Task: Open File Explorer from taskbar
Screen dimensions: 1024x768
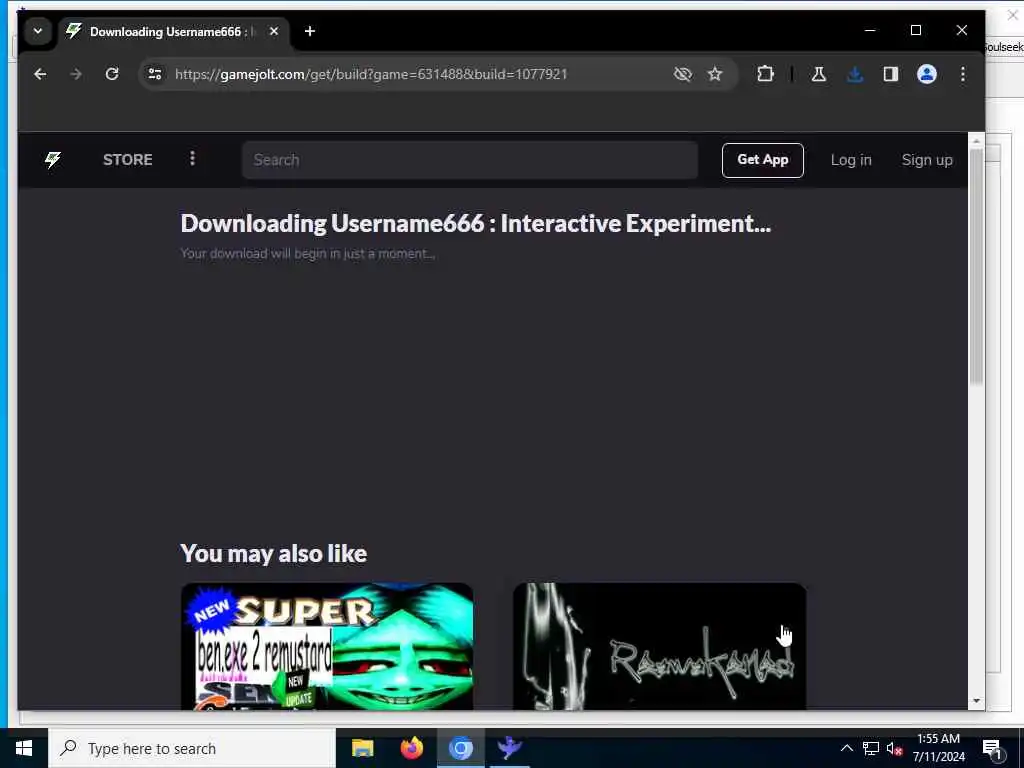Action: (x=362, y=748)
